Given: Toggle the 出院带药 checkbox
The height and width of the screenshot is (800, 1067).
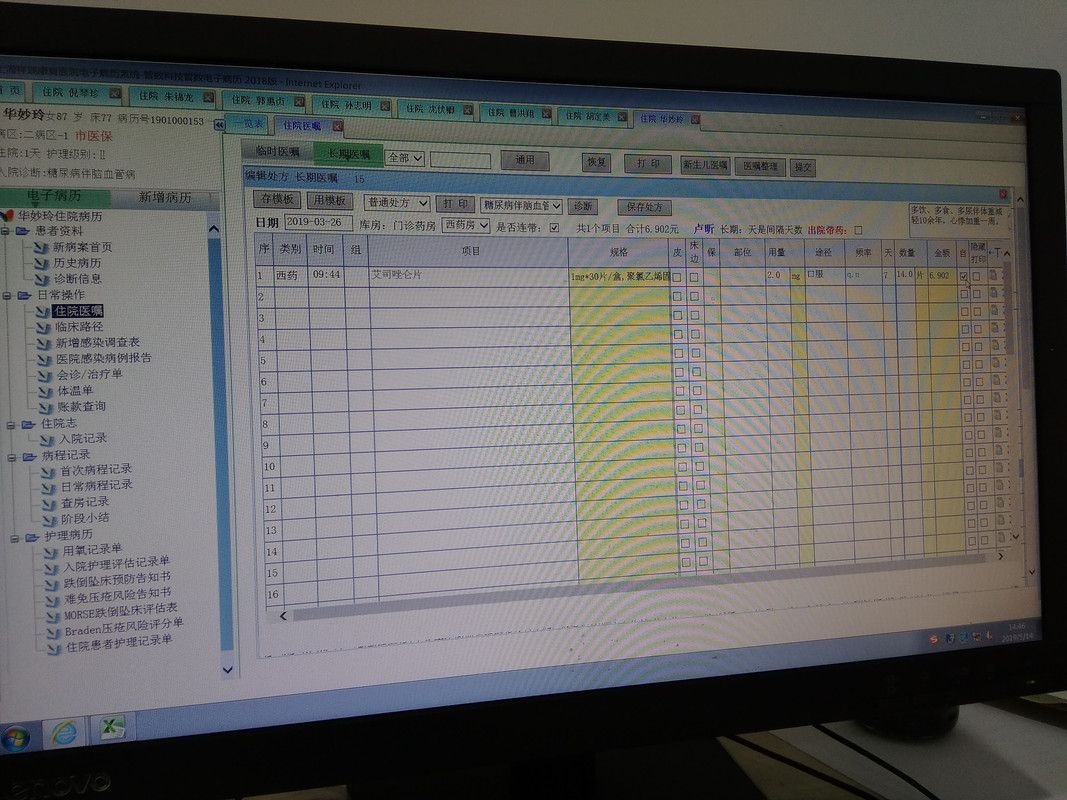Looking at the screenshot, I should (858, 230).
